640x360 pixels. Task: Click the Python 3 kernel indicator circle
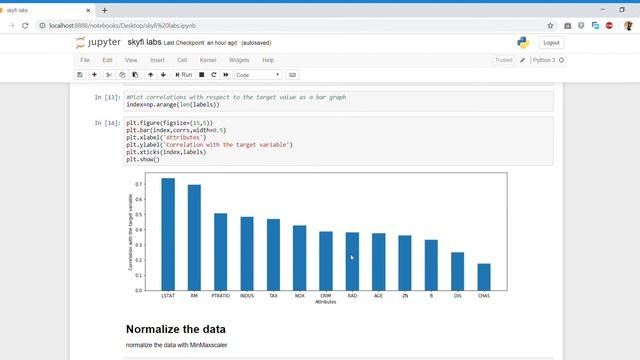[x=561, y=60]
